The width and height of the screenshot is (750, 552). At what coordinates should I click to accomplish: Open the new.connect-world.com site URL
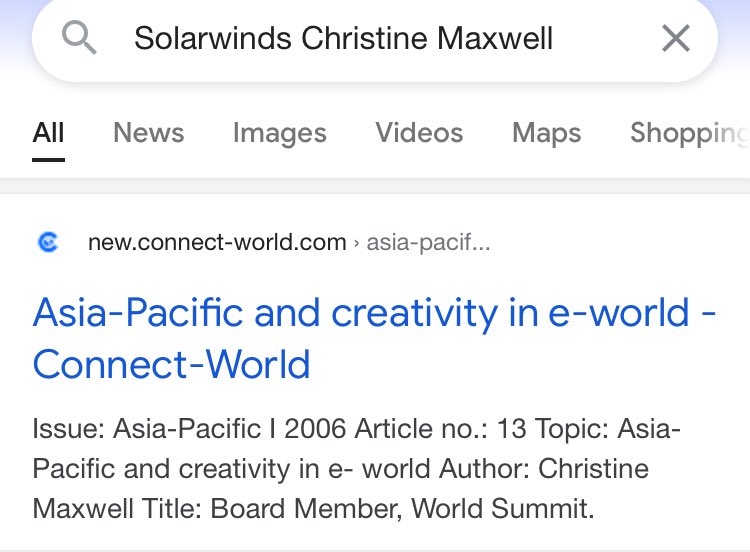click(217, 243)
